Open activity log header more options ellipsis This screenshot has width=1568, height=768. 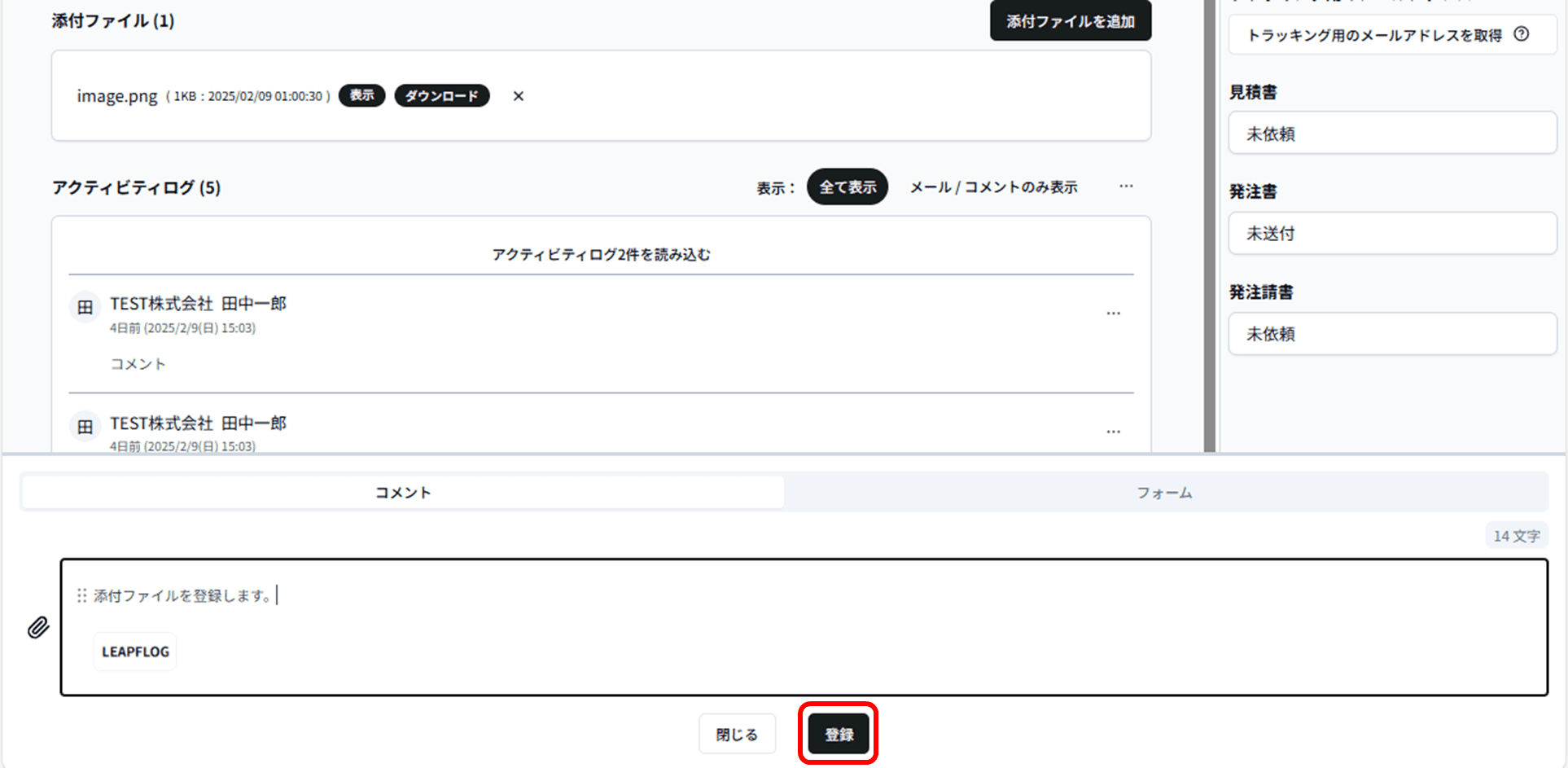point(1125,187)
